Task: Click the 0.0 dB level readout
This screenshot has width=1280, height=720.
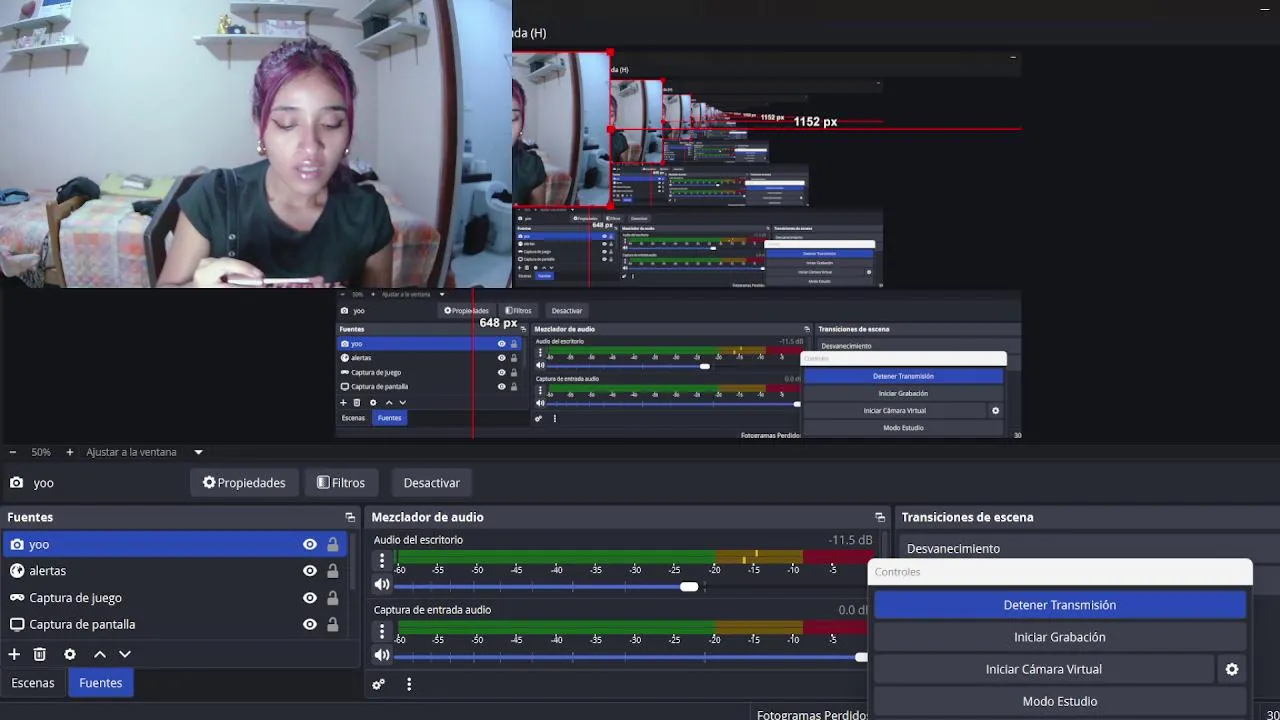Action: click(x=852, y=610)
